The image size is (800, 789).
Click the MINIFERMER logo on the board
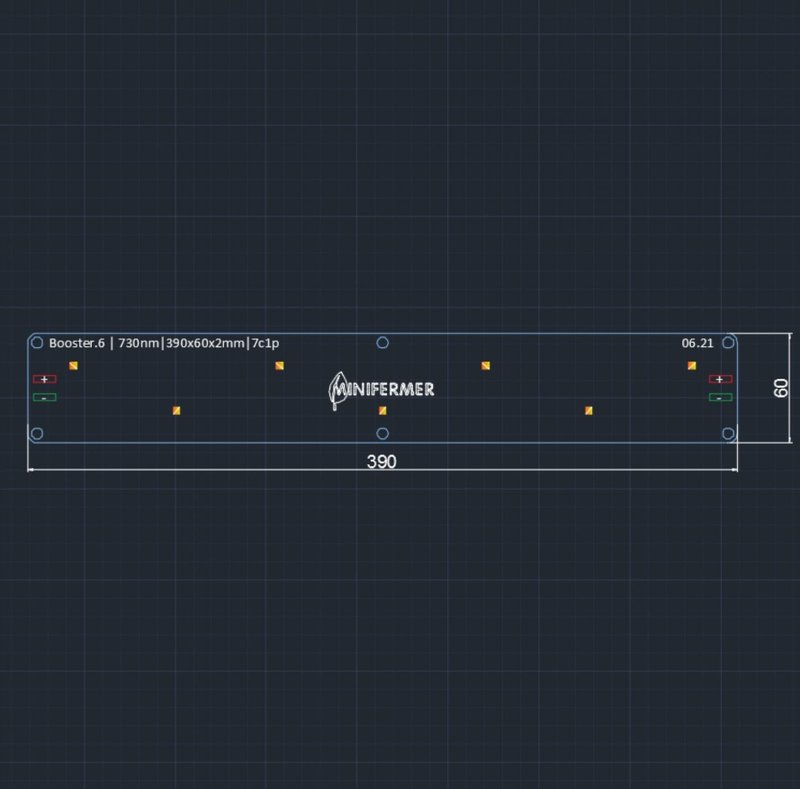381,390
